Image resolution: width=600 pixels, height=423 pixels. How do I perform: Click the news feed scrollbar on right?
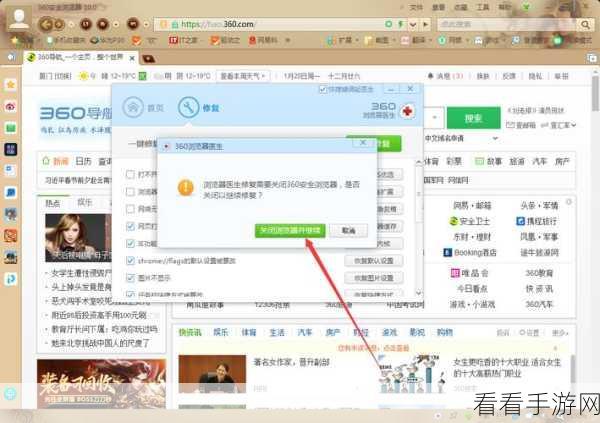pyautogui.click(x=573, y=368)
